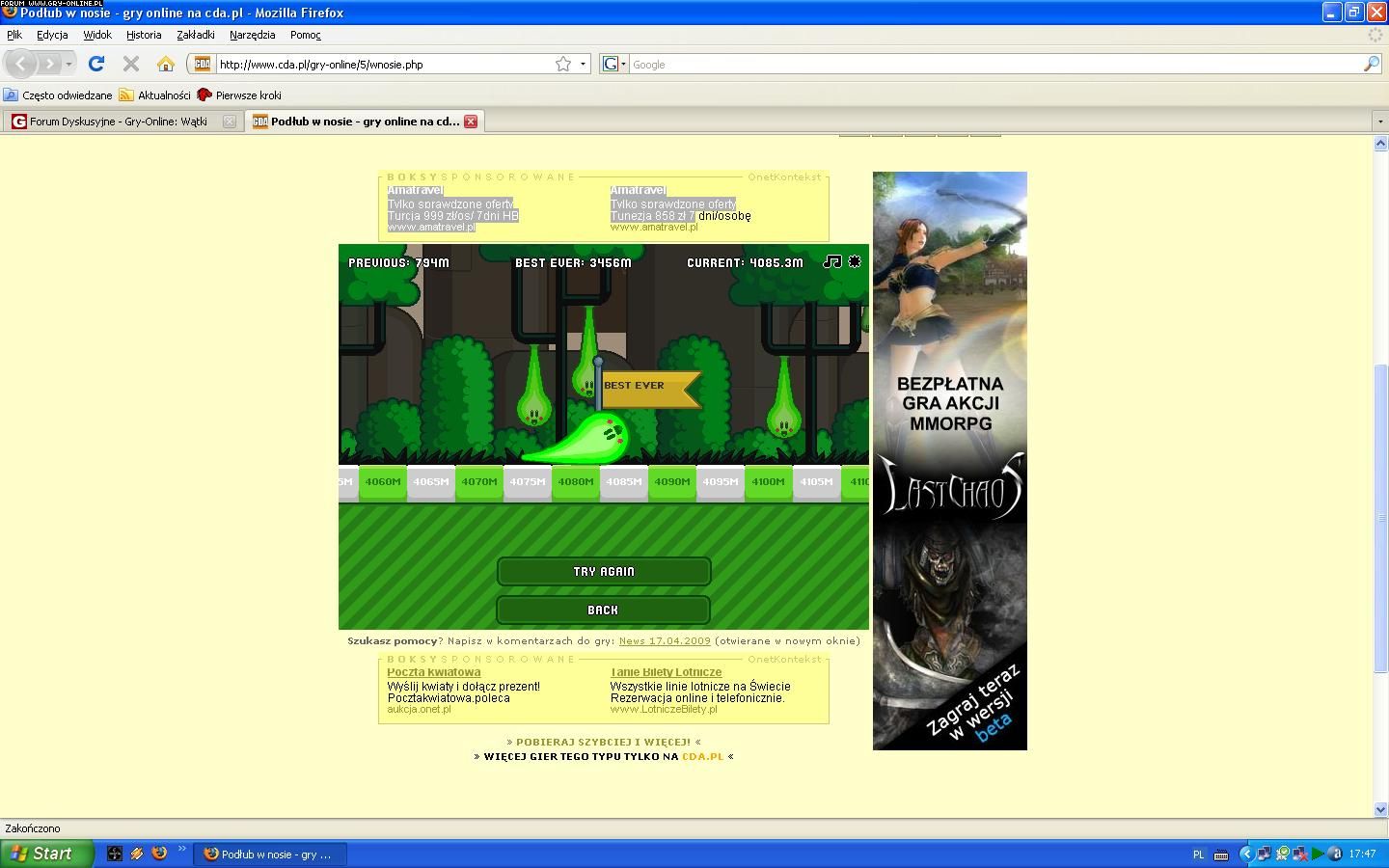Click the TRY AGAIN game button
This screenshot has width=1389, height=868.
pyautogui.click(x=604, y=571)
